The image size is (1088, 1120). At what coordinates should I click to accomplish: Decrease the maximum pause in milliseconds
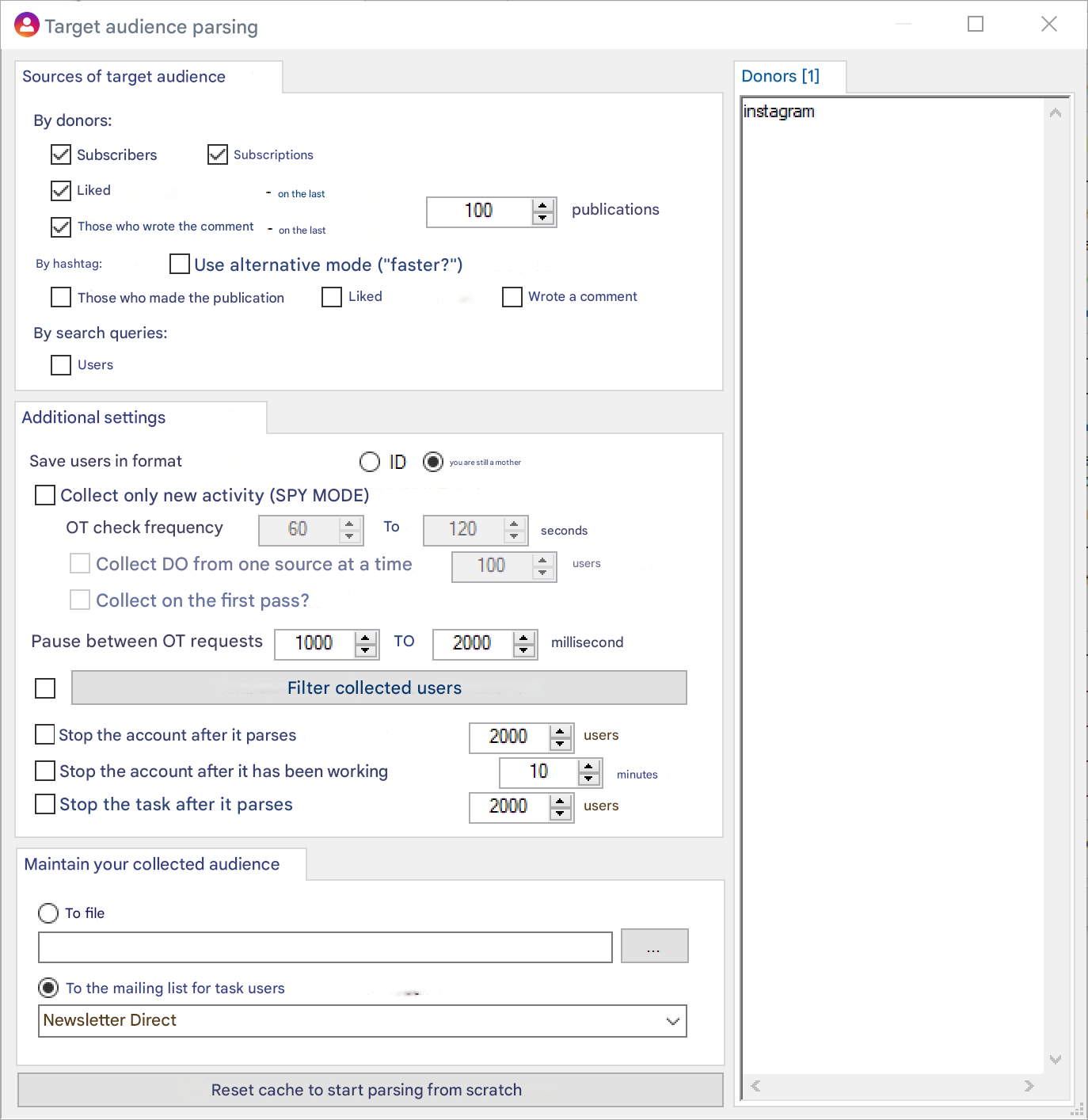[523, 650]
